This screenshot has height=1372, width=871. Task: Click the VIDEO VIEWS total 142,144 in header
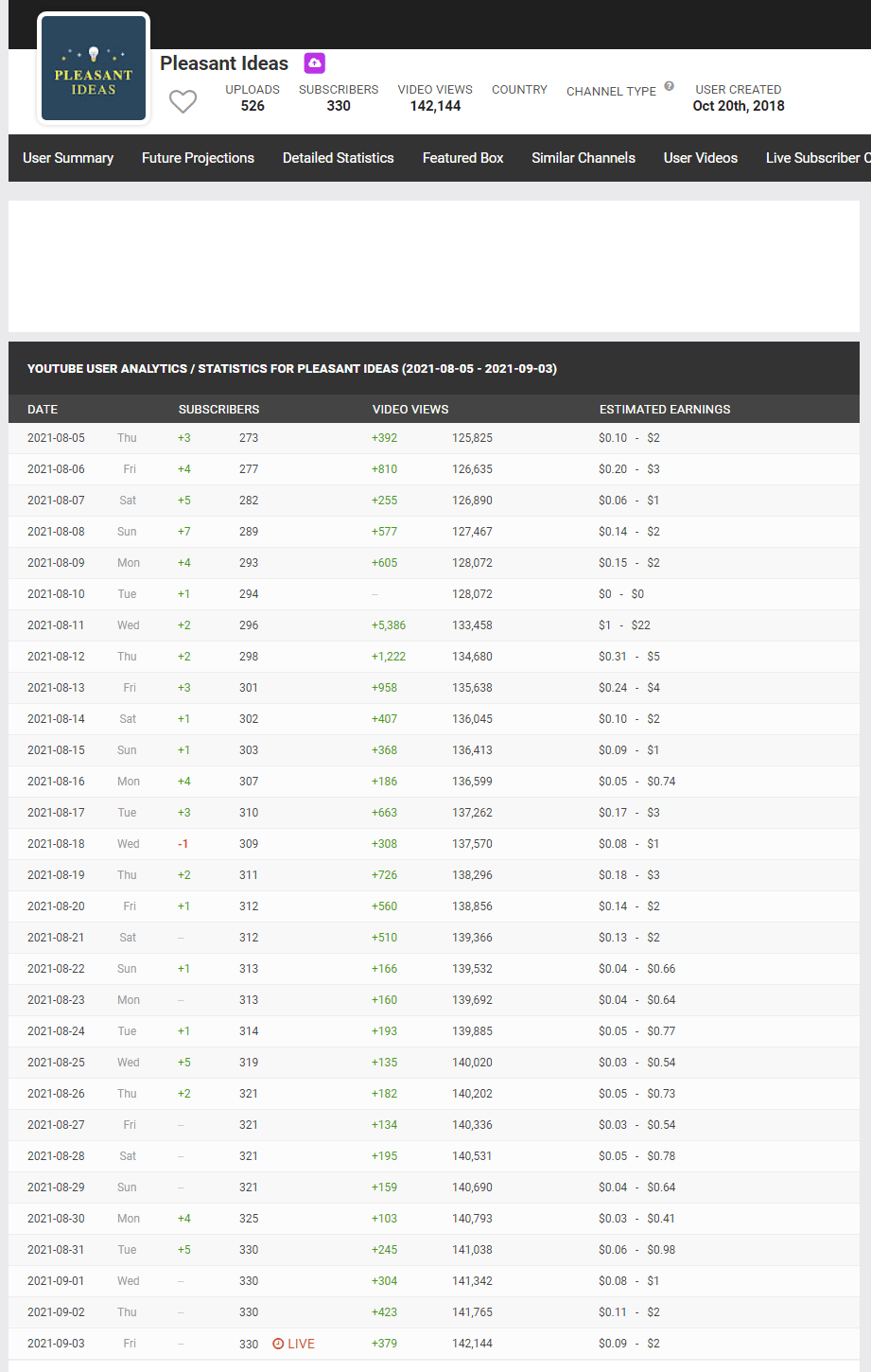pos(435,106)
